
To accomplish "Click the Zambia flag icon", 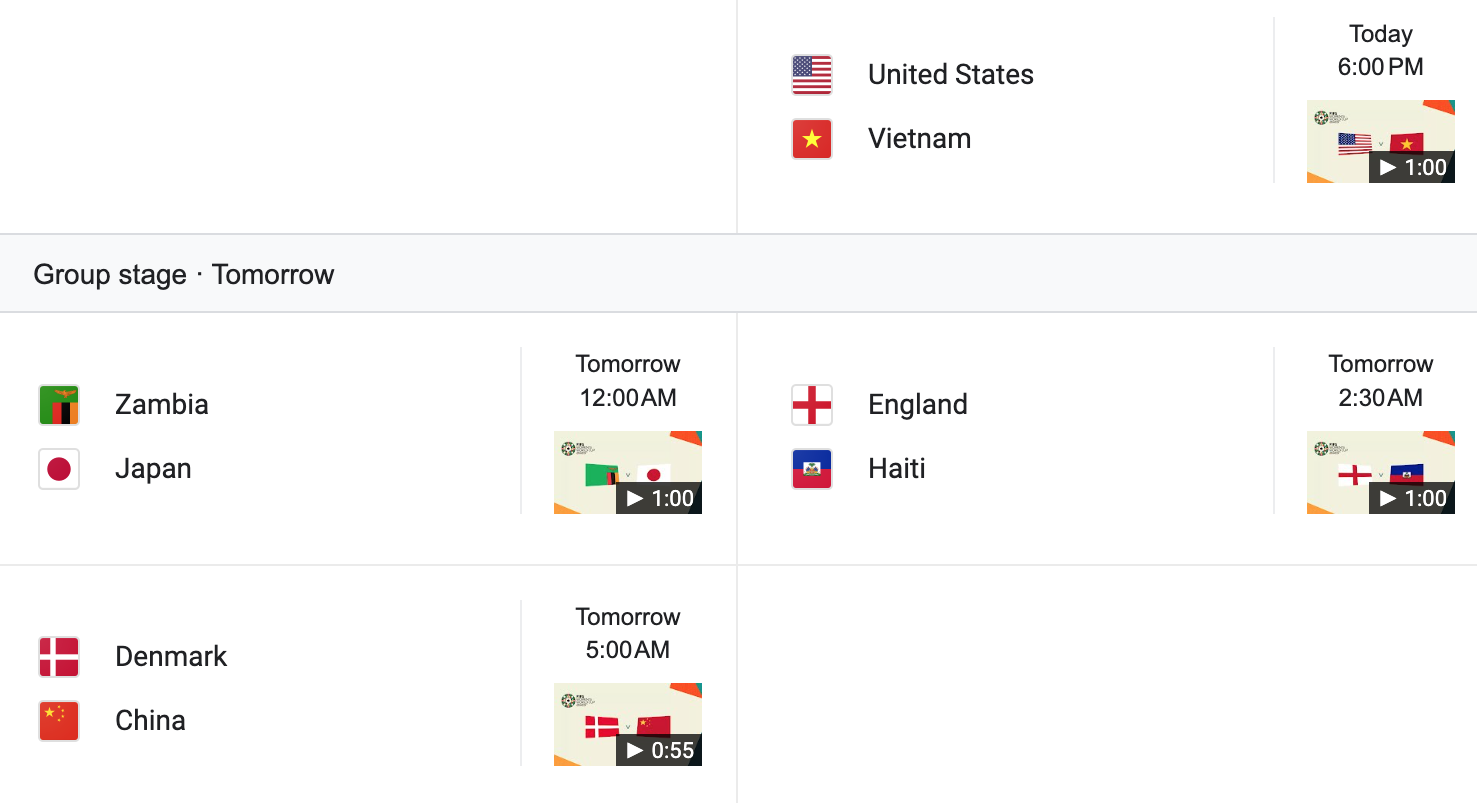I will point(58,405).
